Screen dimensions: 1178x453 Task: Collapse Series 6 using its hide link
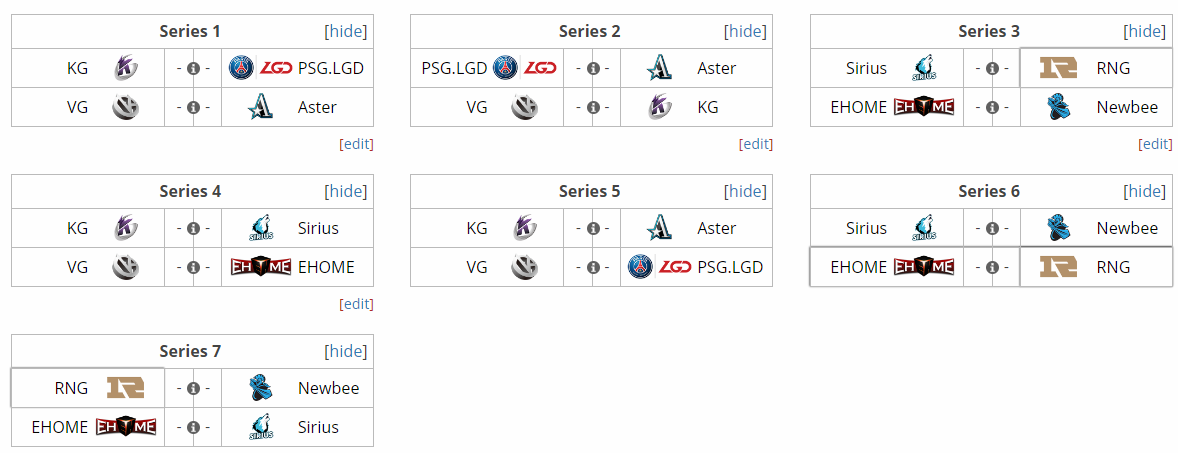1145,192
